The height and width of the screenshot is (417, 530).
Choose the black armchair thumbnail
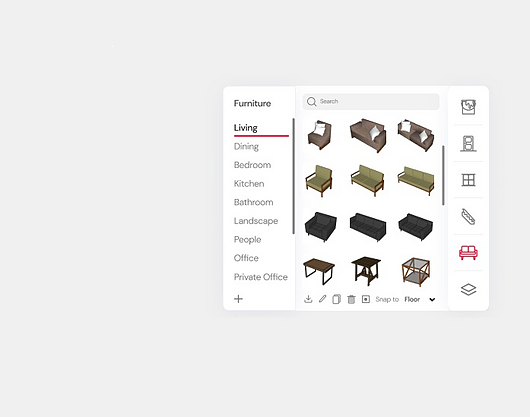coord(320,226)
